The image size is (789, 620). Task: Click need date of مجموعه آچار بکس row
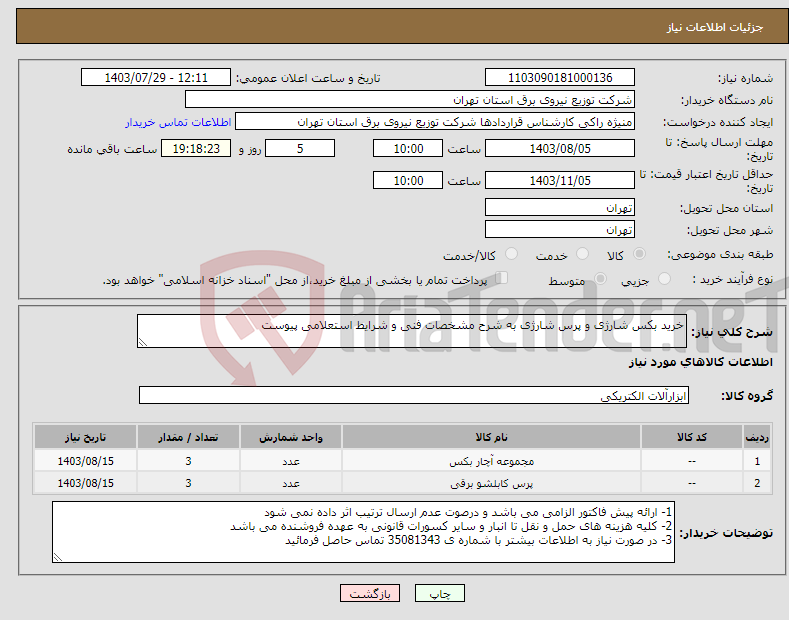click(86, 461)
